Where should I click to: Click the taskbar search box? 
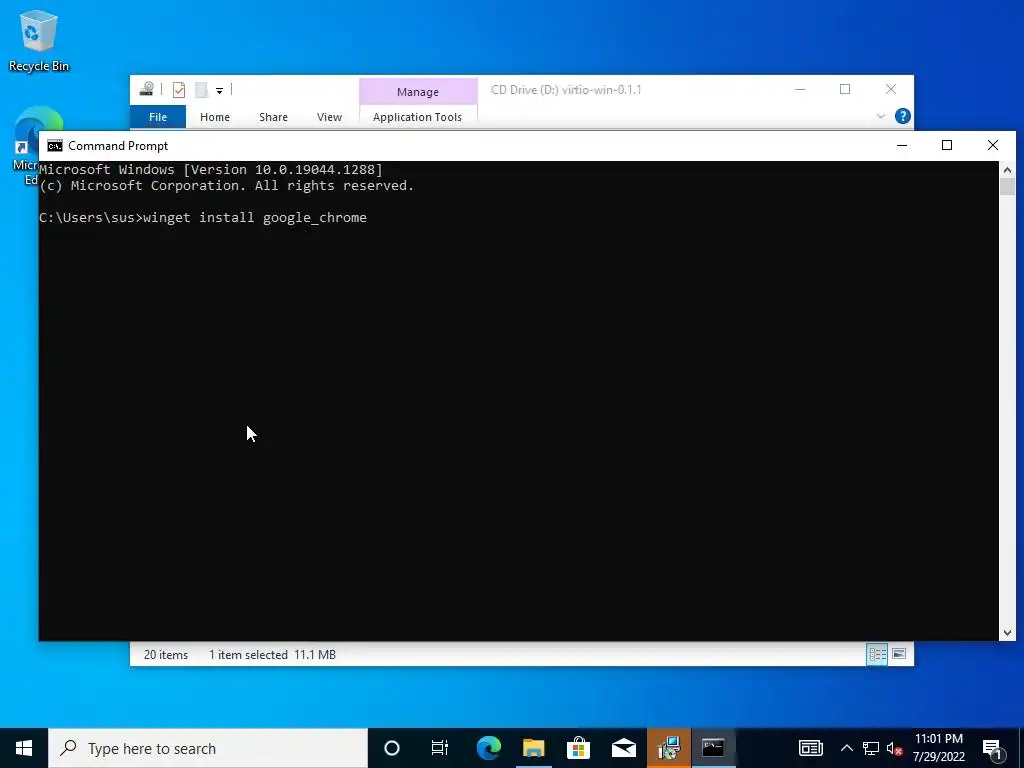[x=208, y=748]
